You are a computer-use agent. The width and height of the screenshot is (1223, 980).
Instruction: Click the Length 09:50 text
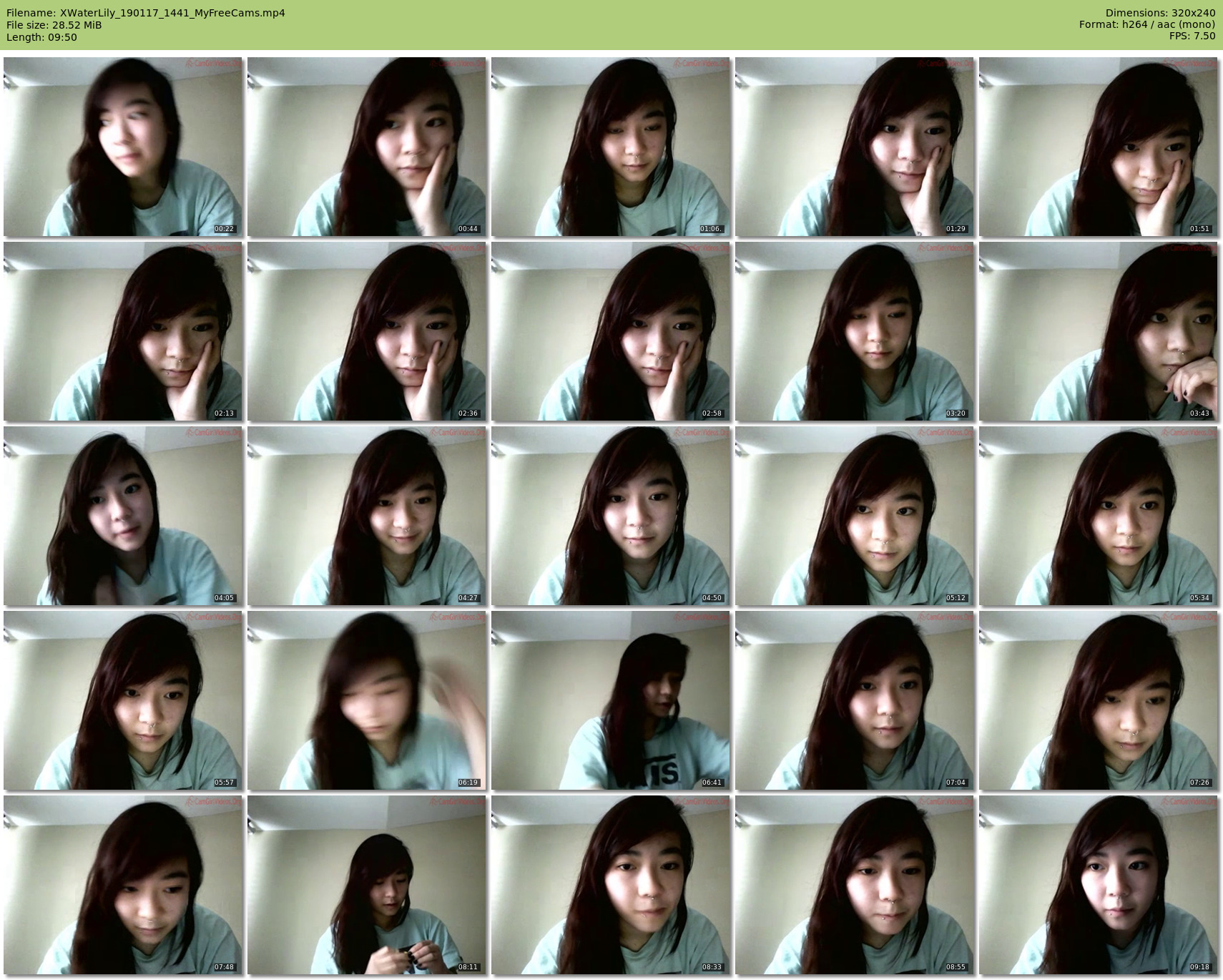pos(41,37)
